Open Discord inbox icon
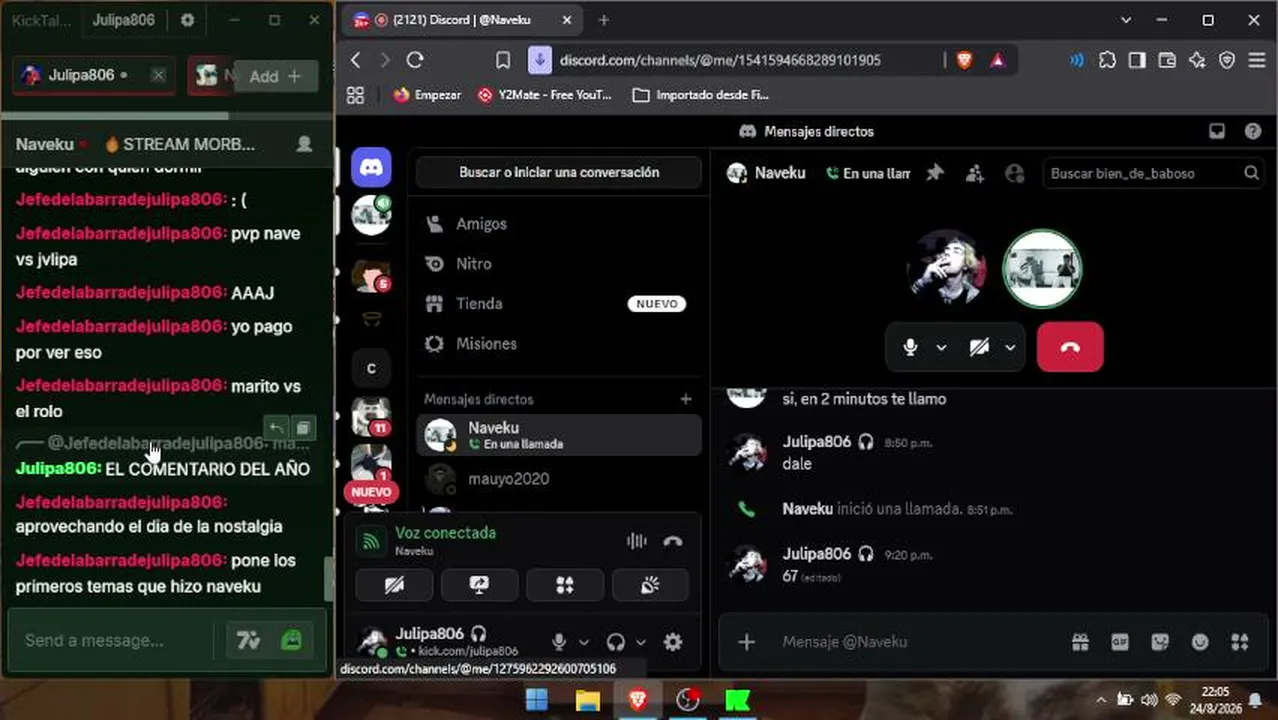The width and height of the screenshot is (1278, 720). [x=1217, y=131]
